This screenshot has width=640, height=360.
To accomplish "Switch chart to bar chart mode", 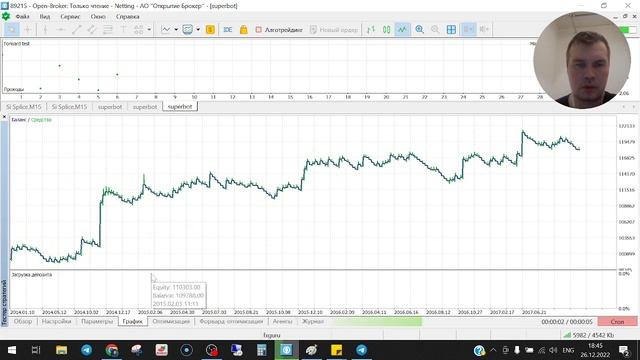I will 371,29.
